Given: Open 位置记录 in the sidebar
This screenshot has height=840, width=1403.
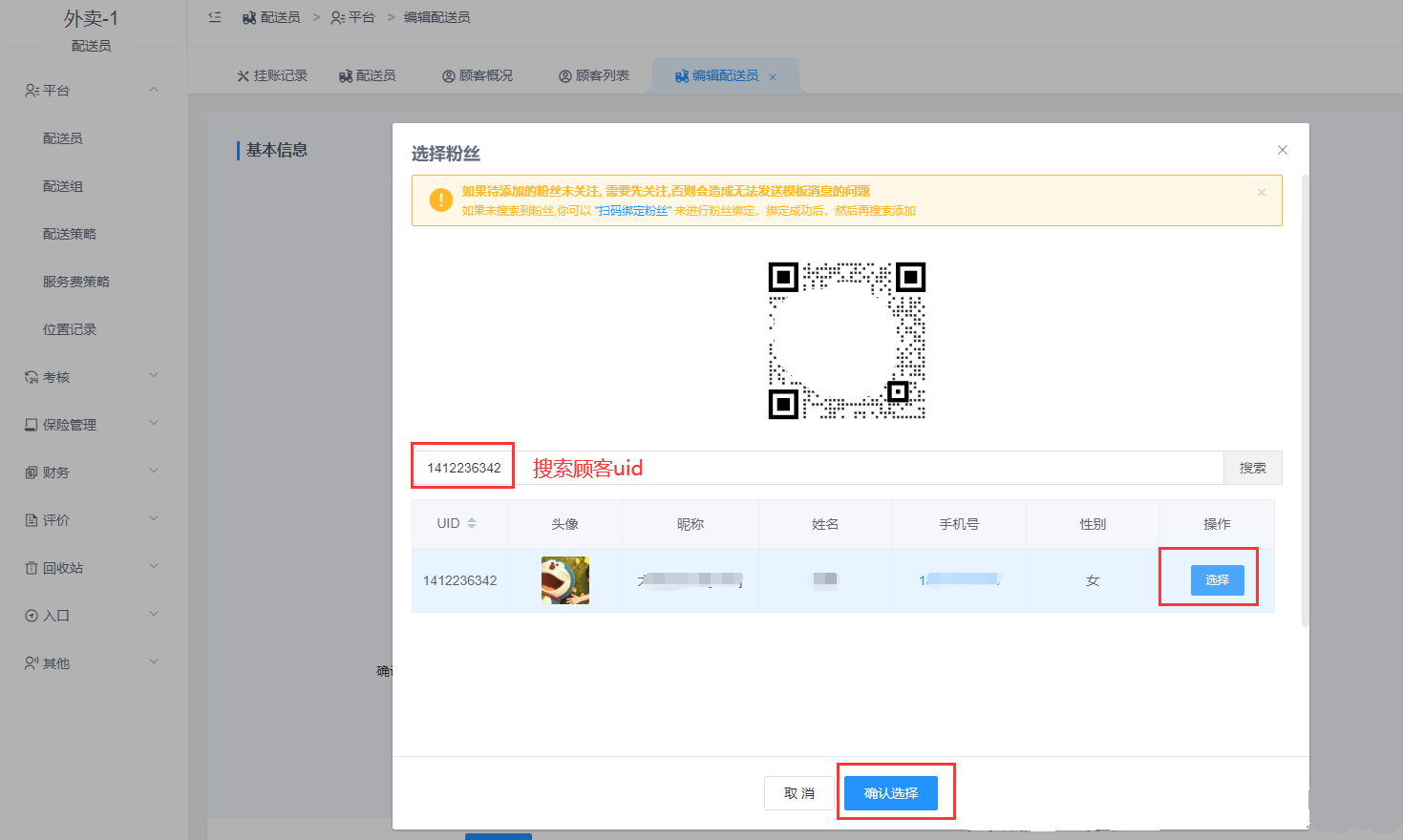Looking at the screenshot, I should pyautogui.click(x=70, y=329).
